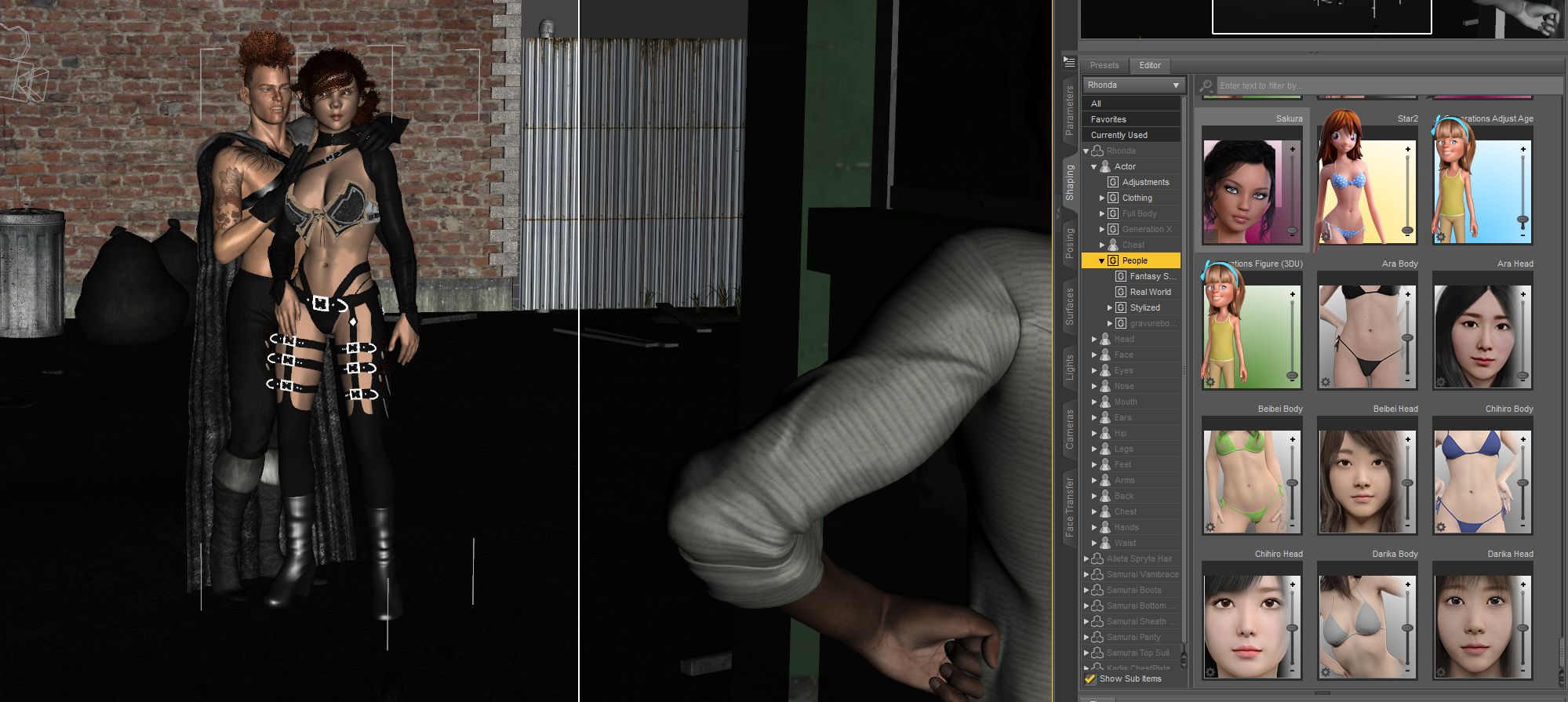Open gear settings on Ara Head card

coord(1440,382)
